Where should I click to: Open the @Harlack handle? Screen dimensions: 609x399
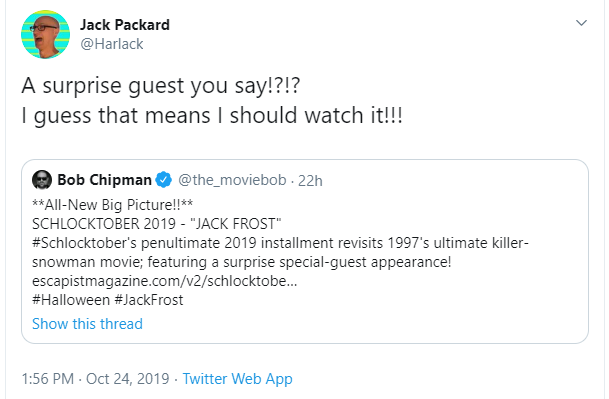coord(111,44)
